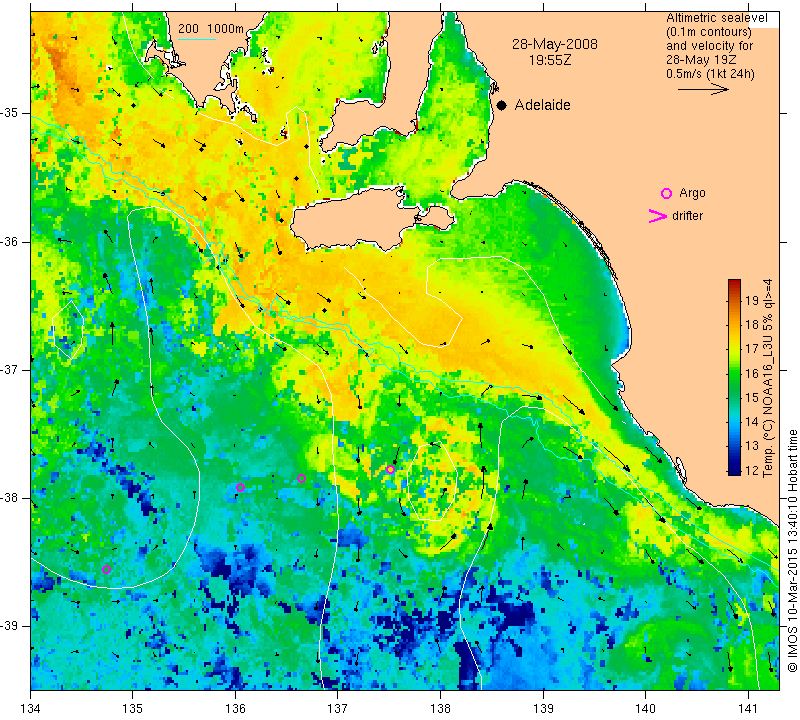This screenshot has height=720, width=800.
Task: Click the '19:55Z' time text
Action: [550, 60]
